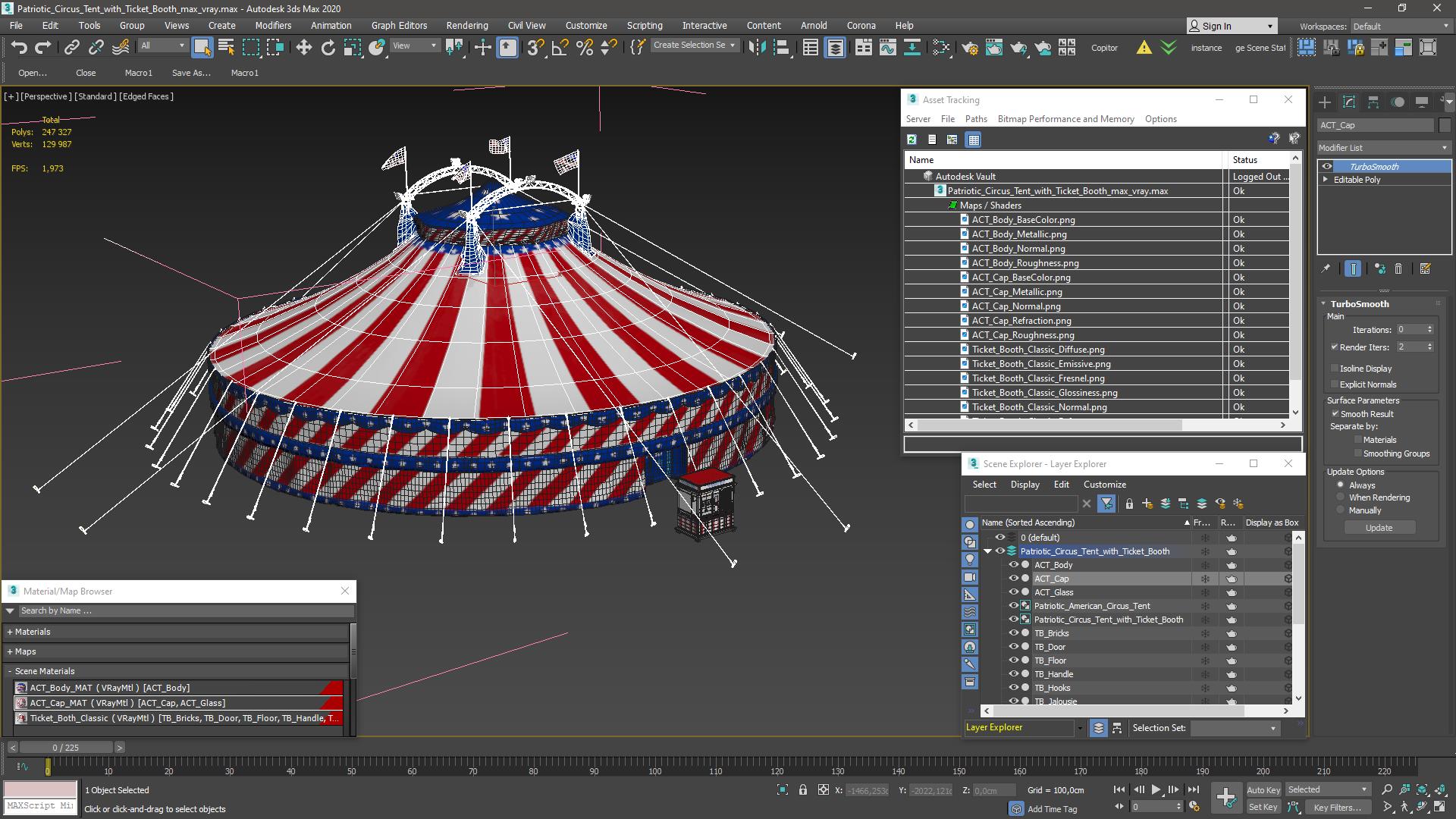Click the TurboSmooth Update button

tap(1379, 528)
